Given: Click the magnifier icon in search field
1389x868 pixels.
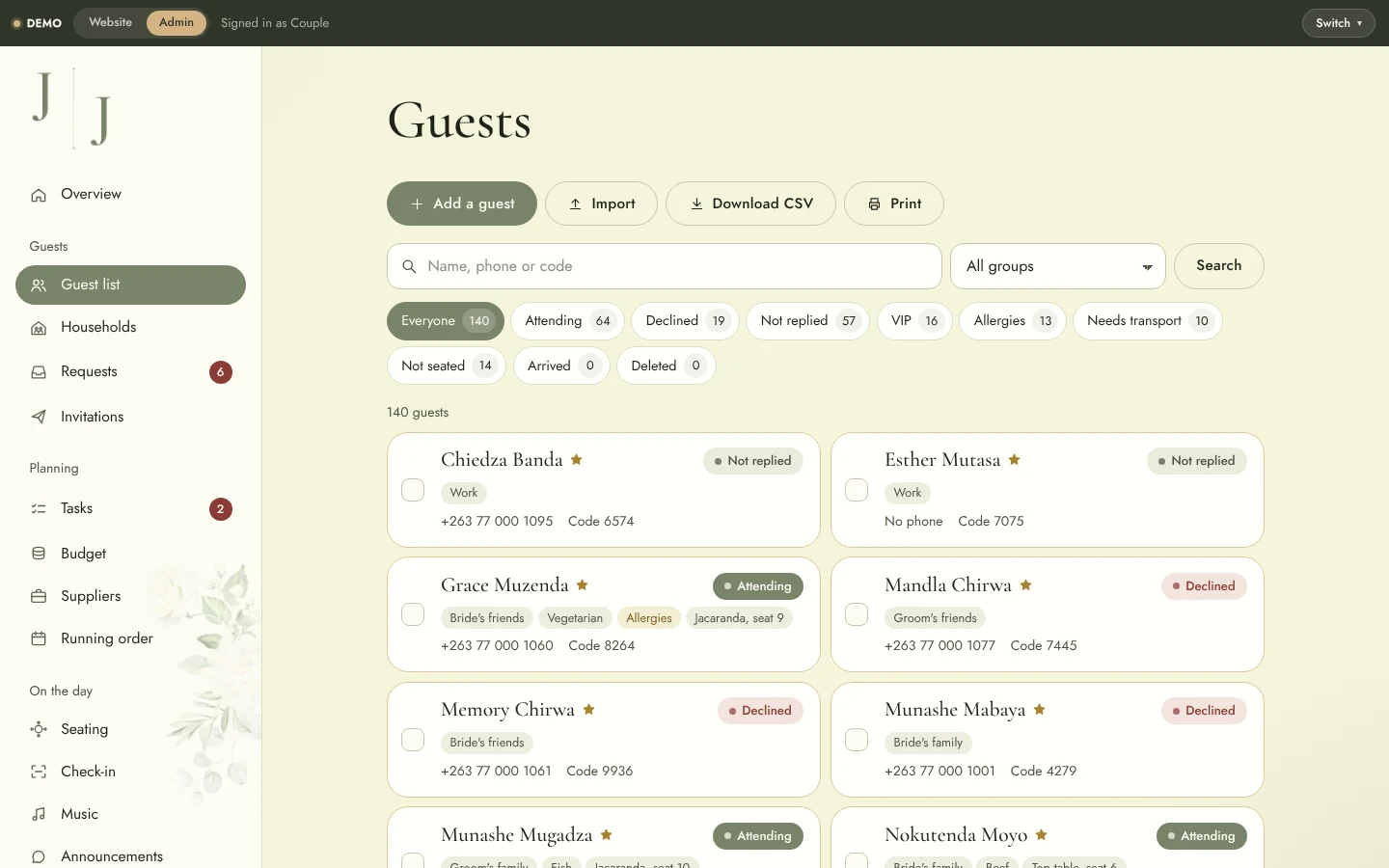Looking at the screenshot, I should (x=409, y=266).
